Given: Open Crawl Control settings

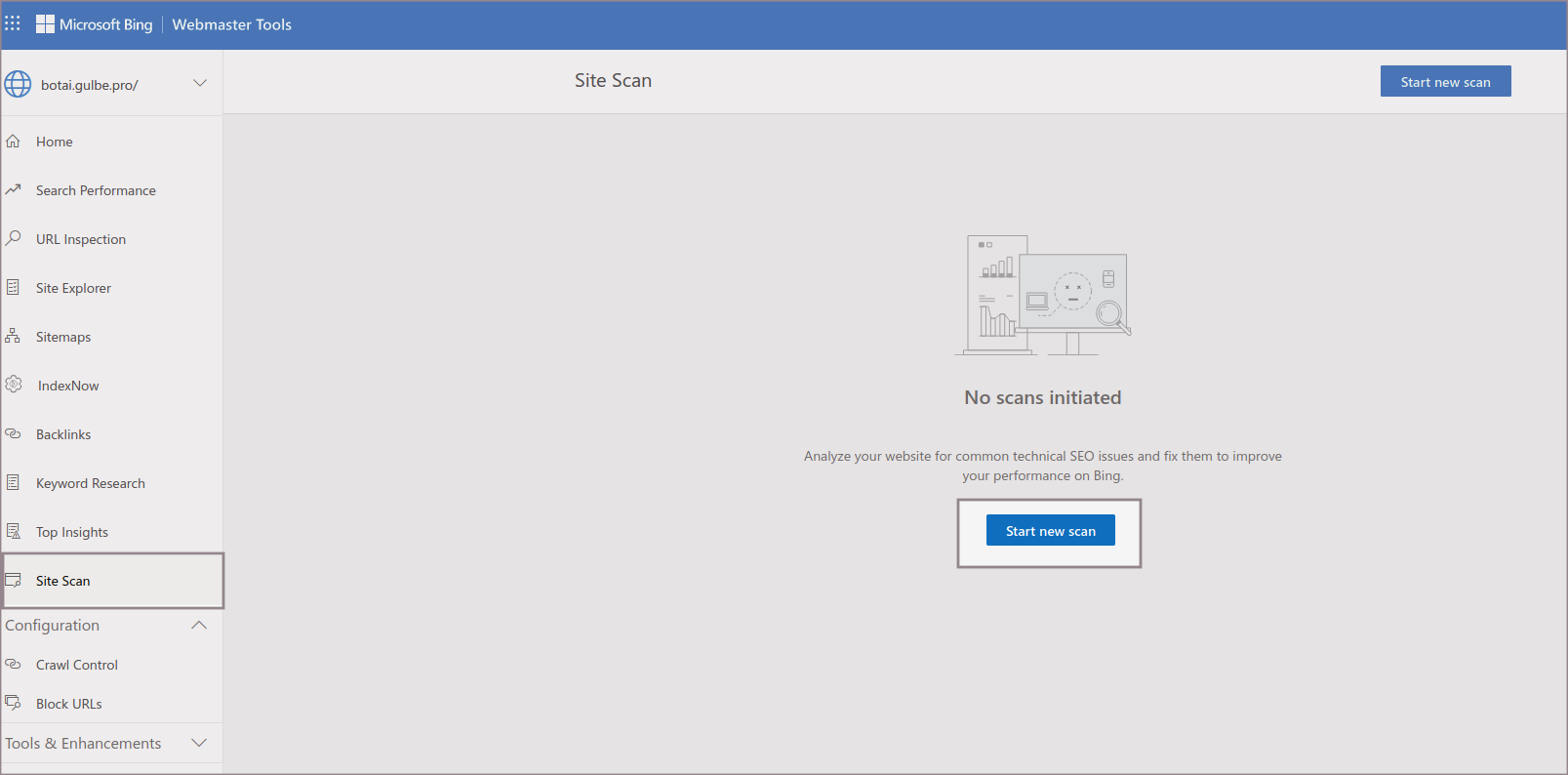Looking at the screenshot, I should pos(76,665).
